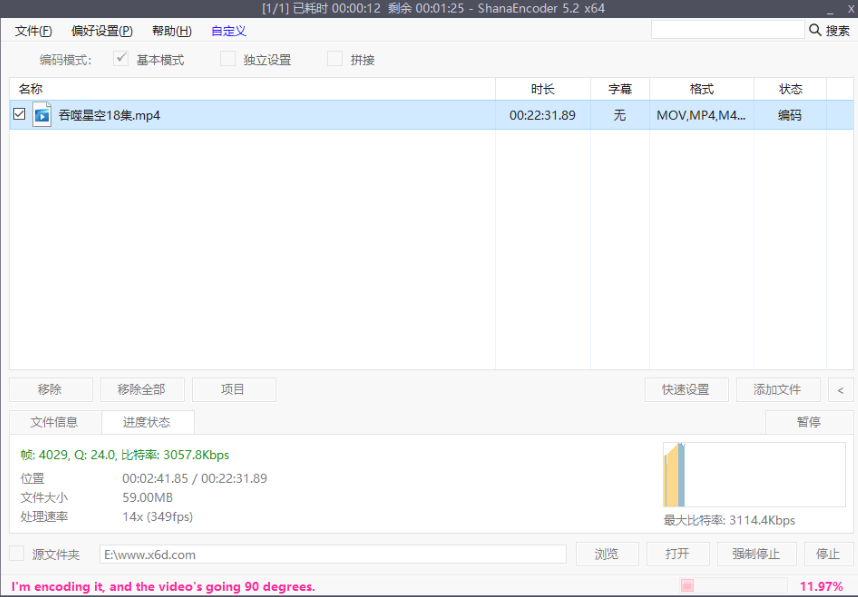858x597 pixels.
Task: Open the 文件(F) menu
Action: [x=32, y=31]
